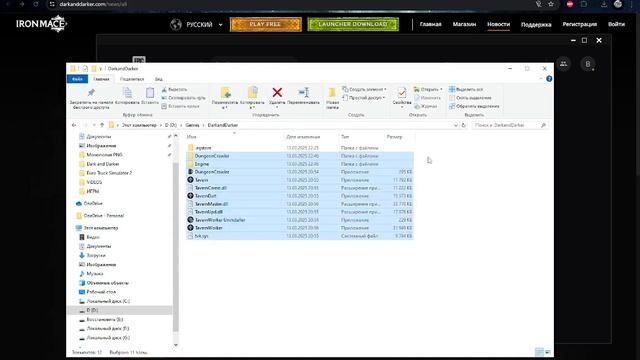Screen dimensions: 640x360
Task: Select the Вид ribbon tab
Action: point(158,79)
